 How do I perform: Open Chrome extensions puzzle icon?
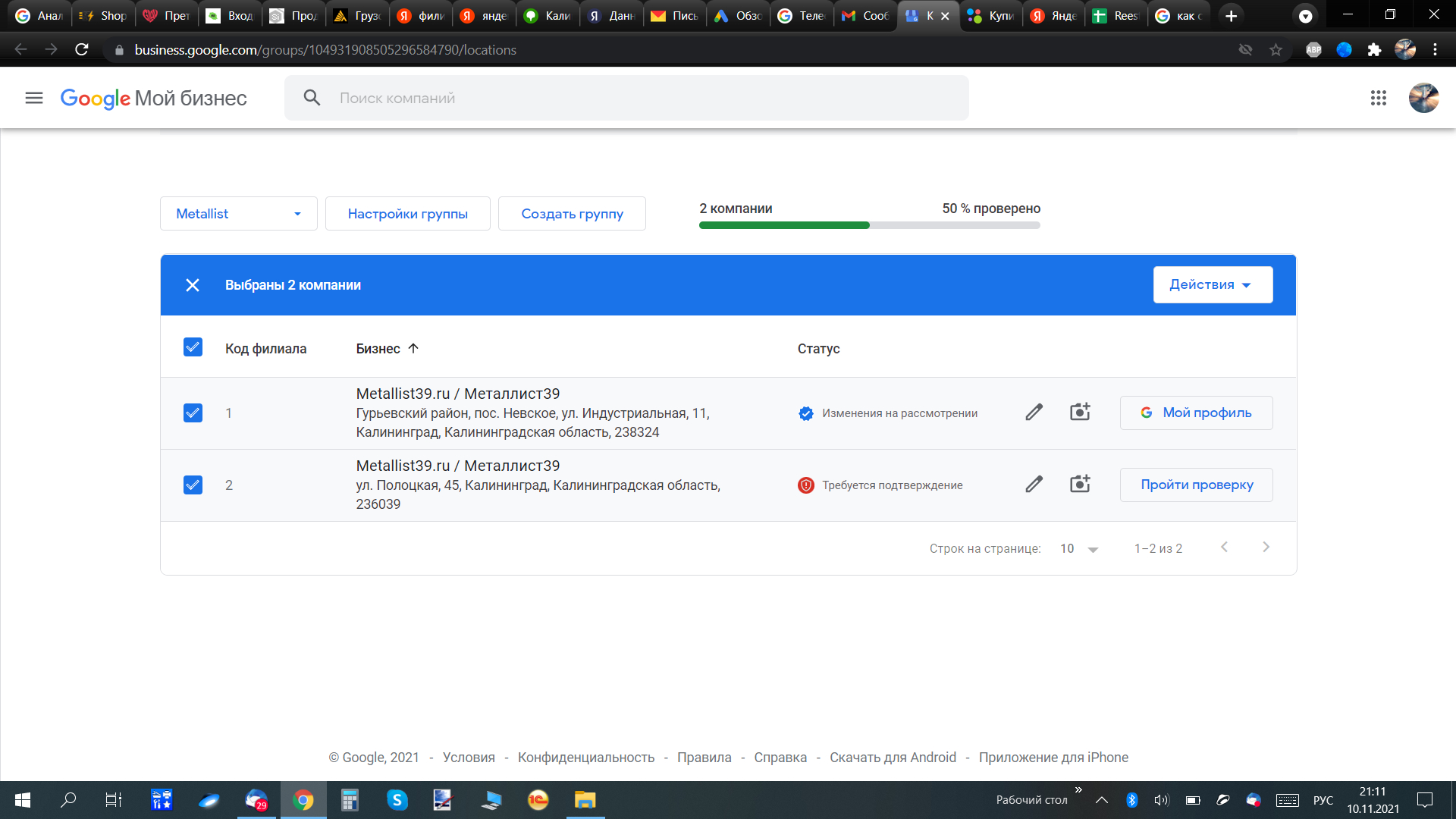[x=1374, y=49]
